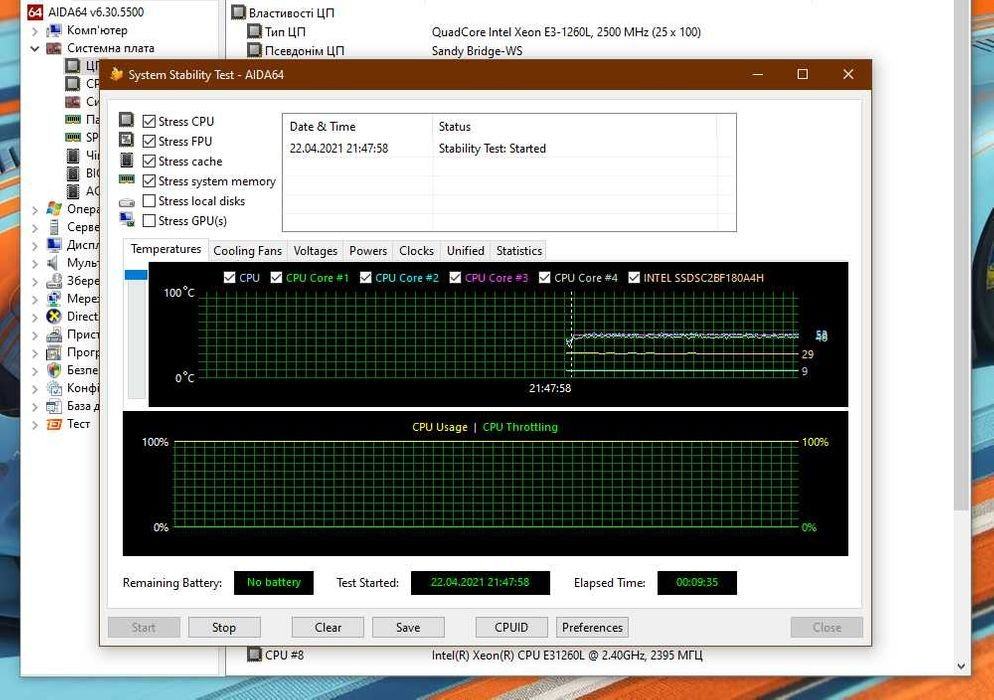Click the main window vertical scrollbar down arrow
This screenshot has height=700, width=994.
click(962, 666)
